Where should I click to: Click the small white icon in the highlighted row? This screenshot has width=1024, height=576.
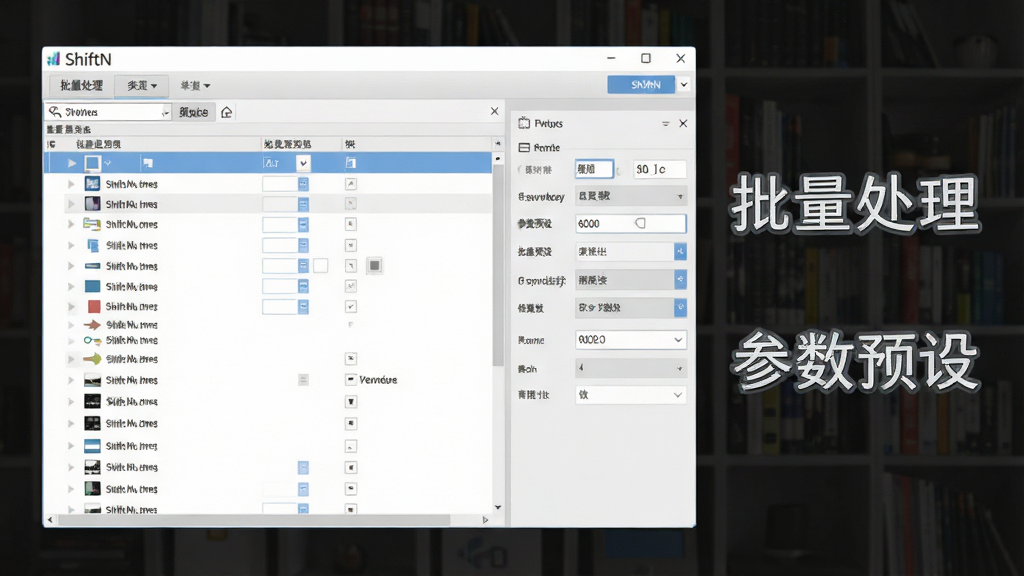(148, 163)
